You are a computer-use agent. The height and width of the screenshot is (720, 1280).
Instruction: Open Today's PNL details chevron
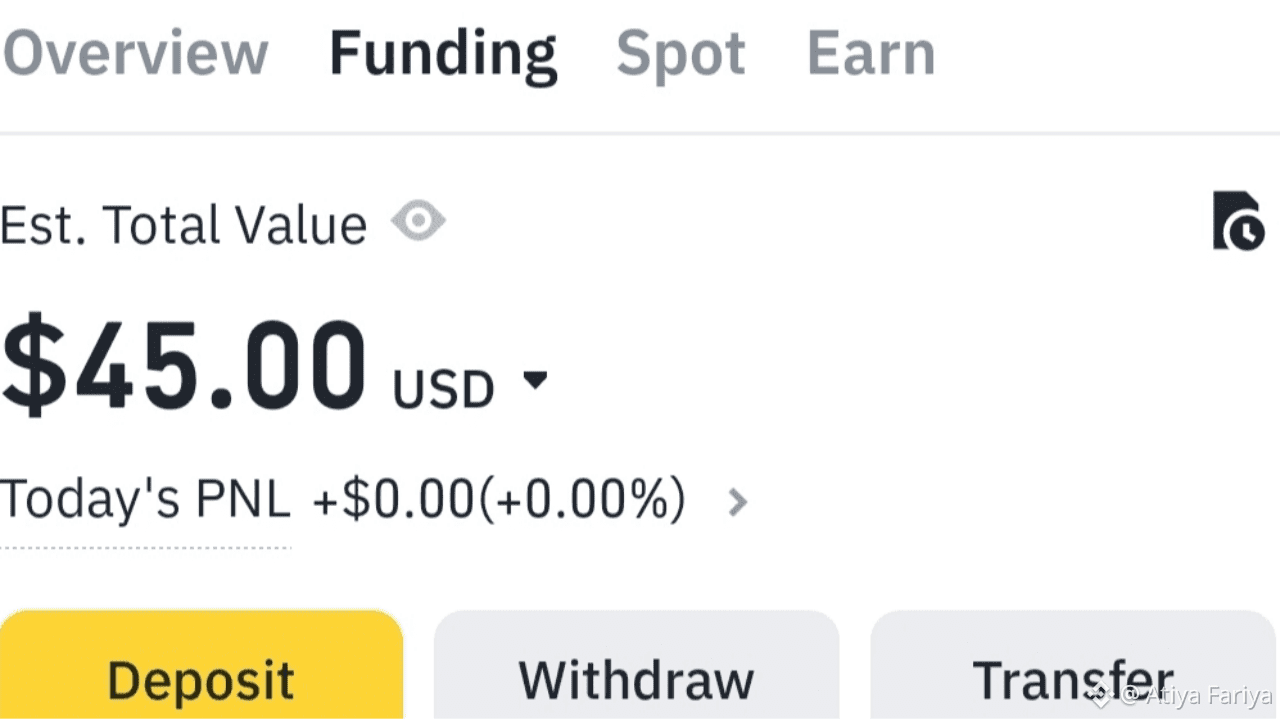(x=737, y=501)
